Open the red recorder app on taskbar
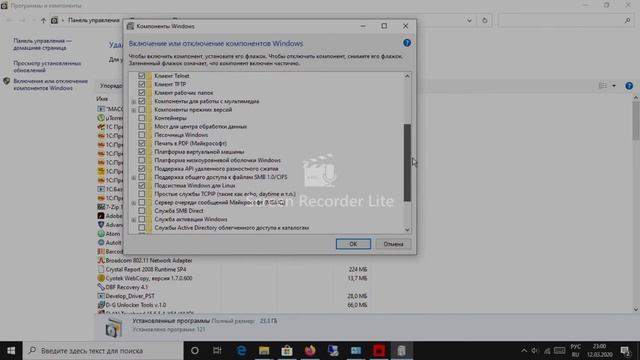 (x=379, y=351)
